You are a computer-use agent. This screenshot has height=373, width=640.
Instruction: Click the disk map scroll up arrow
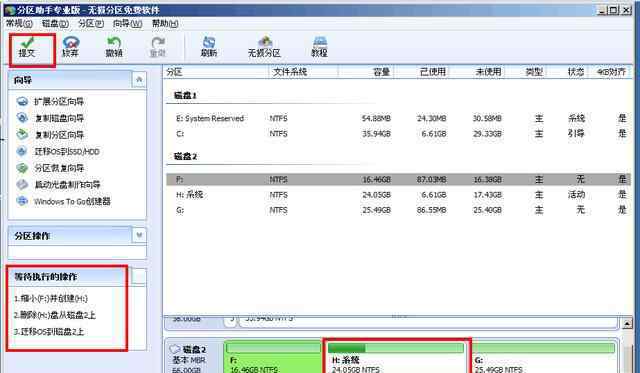[x=627, y=324]
